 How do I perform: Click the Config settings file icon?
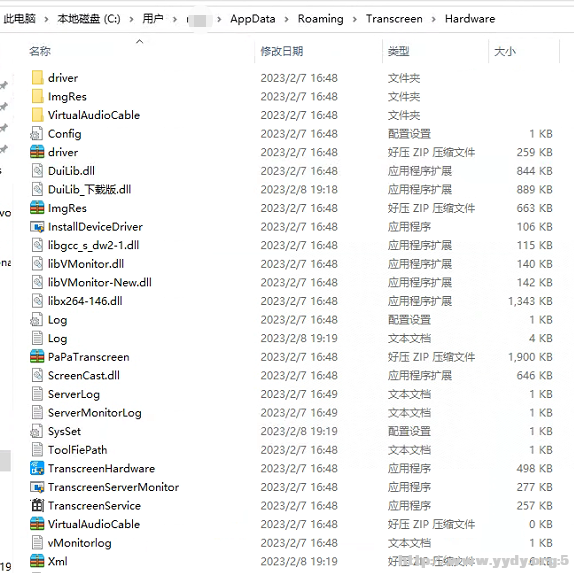pyautogui.click(x=37, y=134)
